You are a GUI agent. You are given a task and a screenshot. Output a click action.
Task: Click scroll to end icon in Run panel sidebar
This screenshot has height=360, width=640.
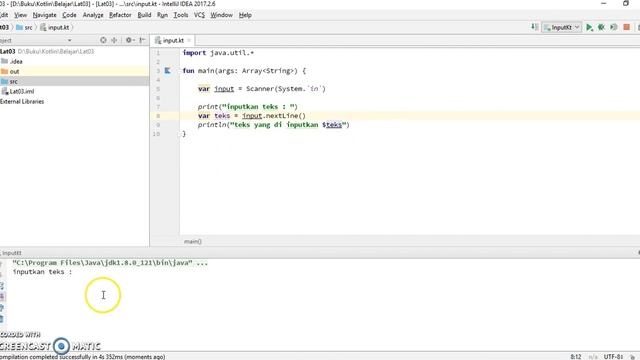coord(2,297)
